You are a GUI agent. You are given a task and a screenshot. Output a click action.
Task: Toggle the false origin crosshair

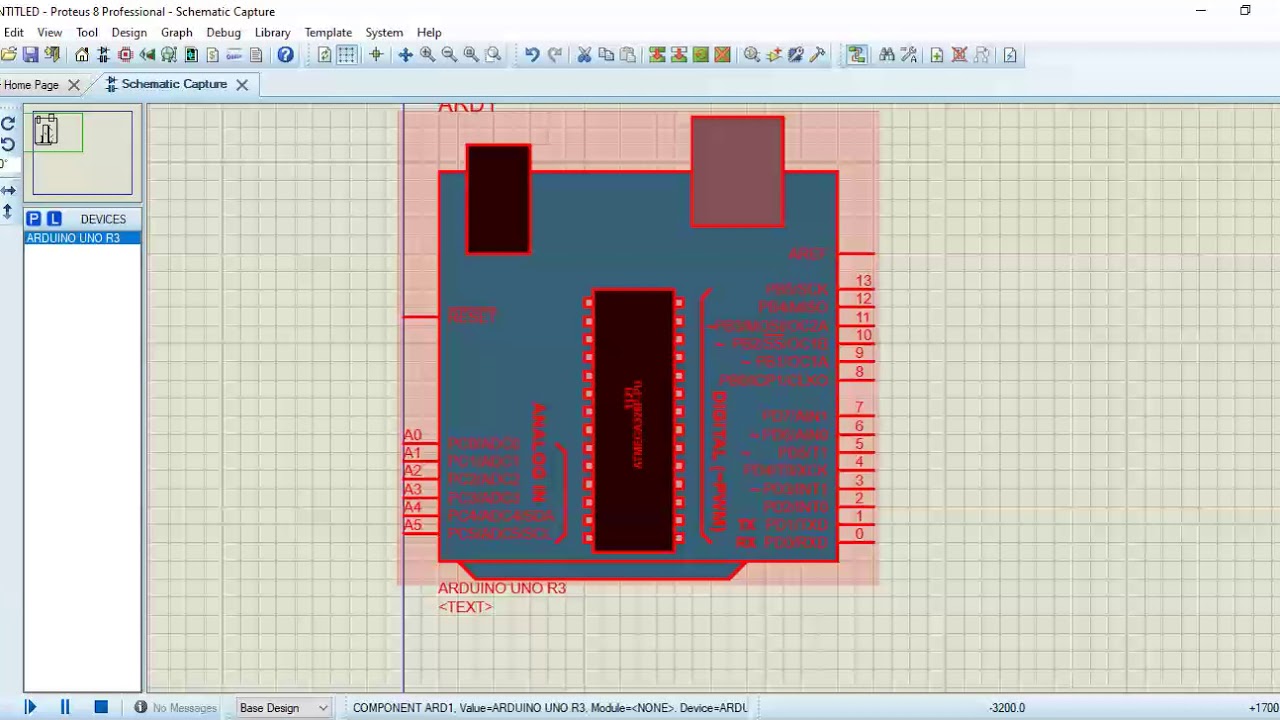pyautogui.click(x=376, y=55)
